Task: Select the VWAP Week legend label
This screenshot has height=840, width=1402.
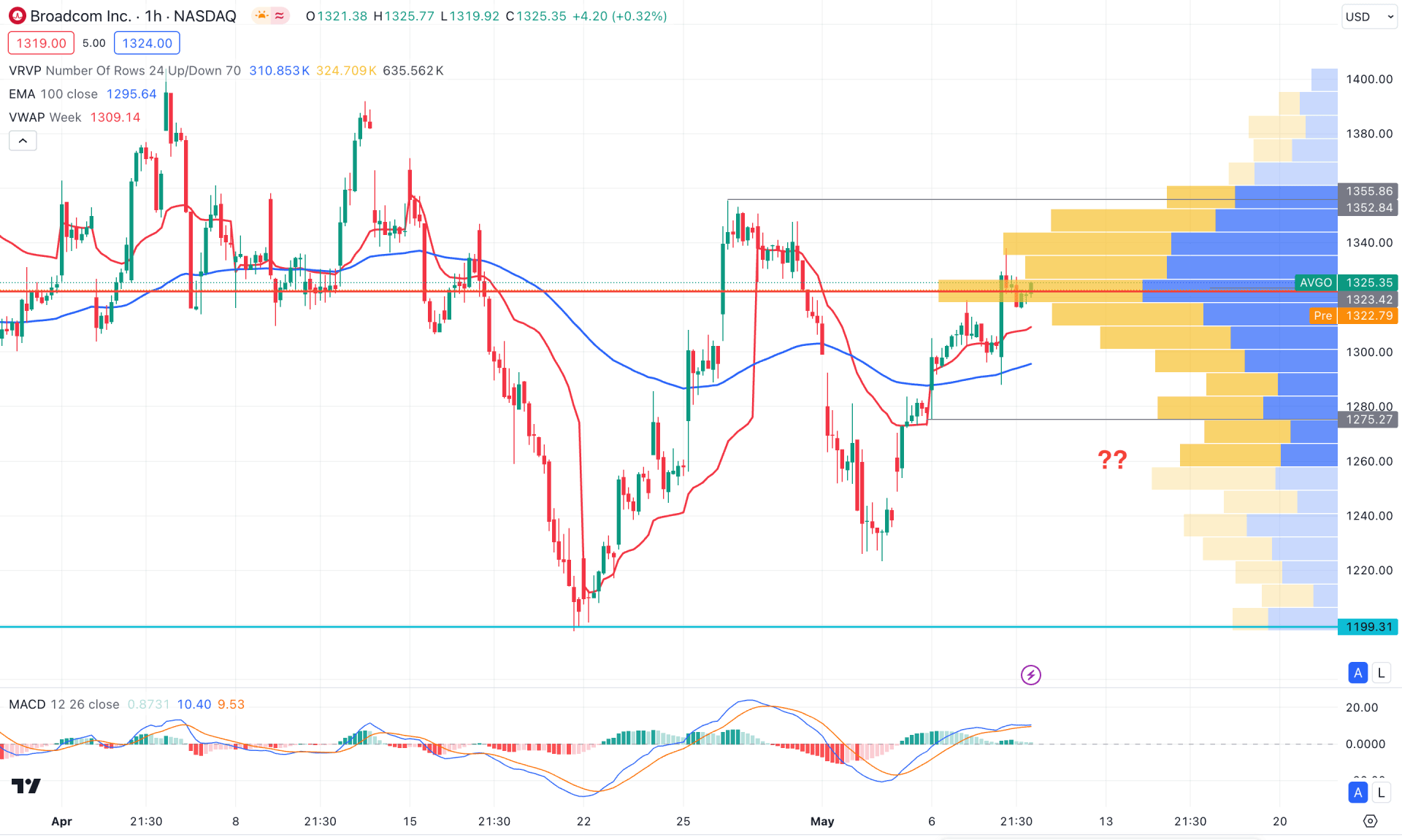Action: pos(45,117)
